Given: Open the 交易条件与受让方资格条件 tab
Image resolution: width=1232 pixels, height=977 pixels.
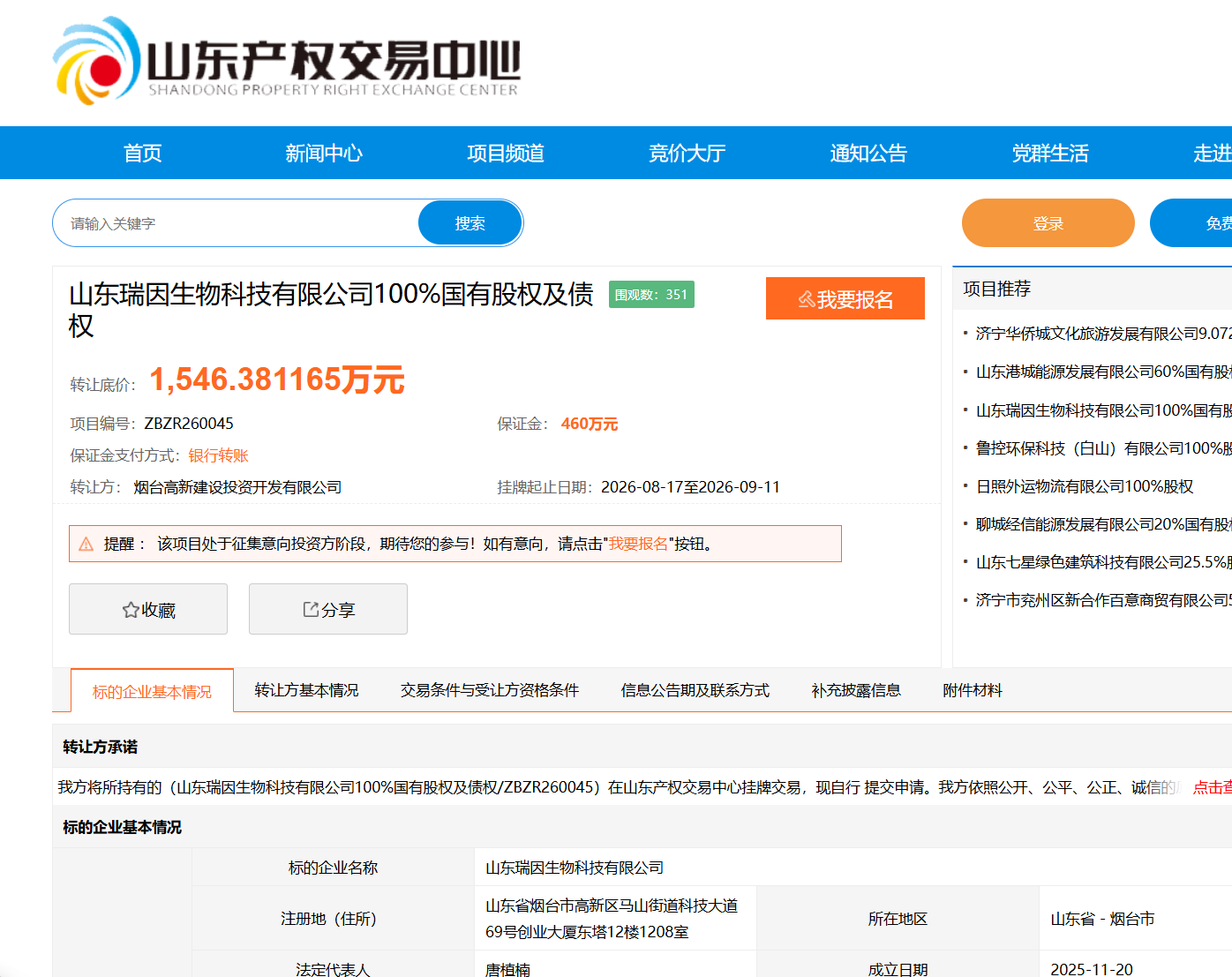Looking at the screenshot, I should click(490, 690).
